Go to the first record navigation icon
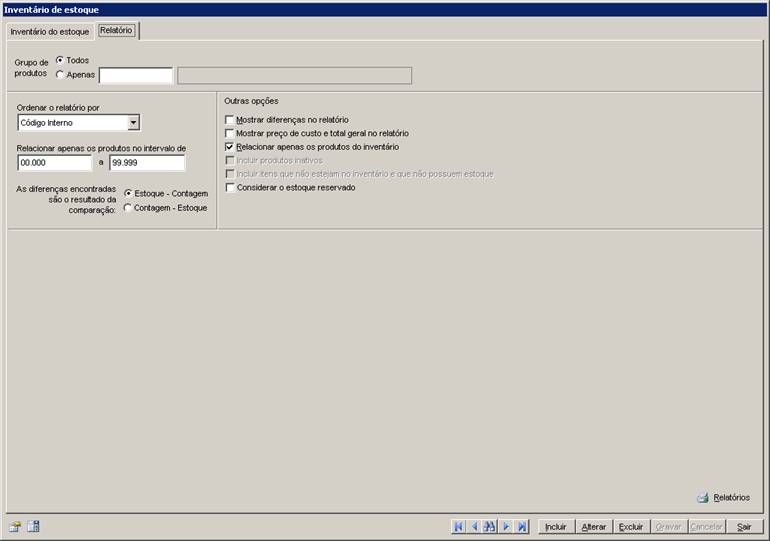This screenshot has height=541, width=770. tap(459, 526)
